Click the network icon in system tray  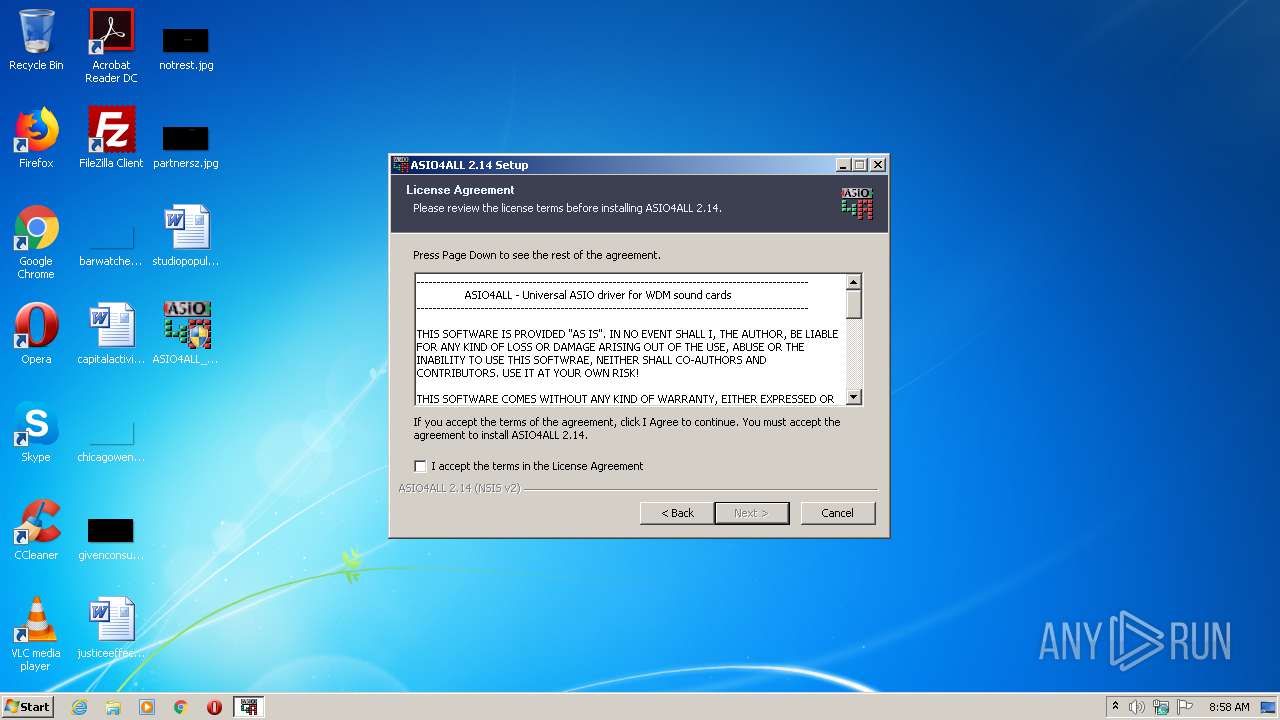[1161, 707]
